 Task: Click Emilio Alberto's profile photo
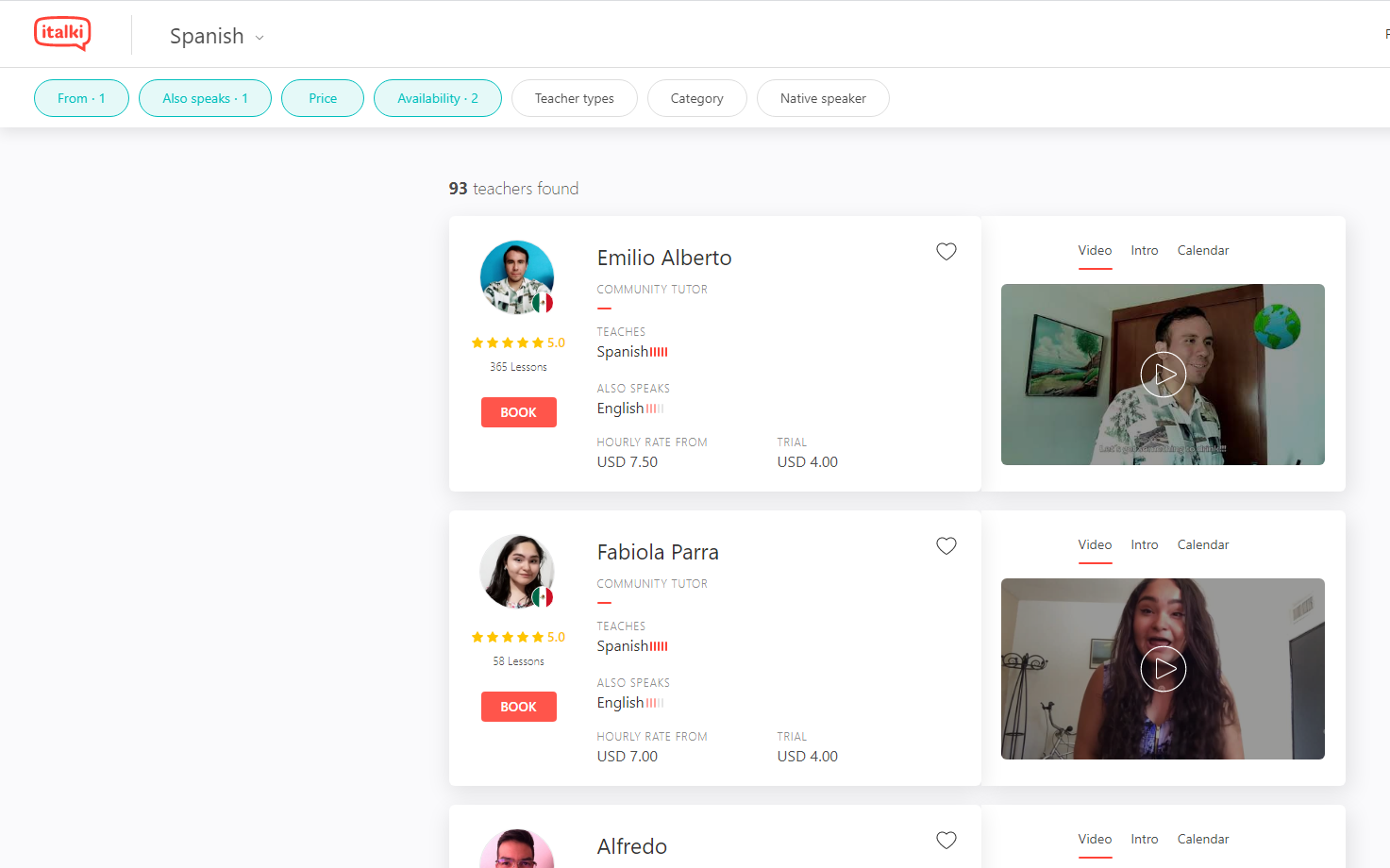point(517,277)
